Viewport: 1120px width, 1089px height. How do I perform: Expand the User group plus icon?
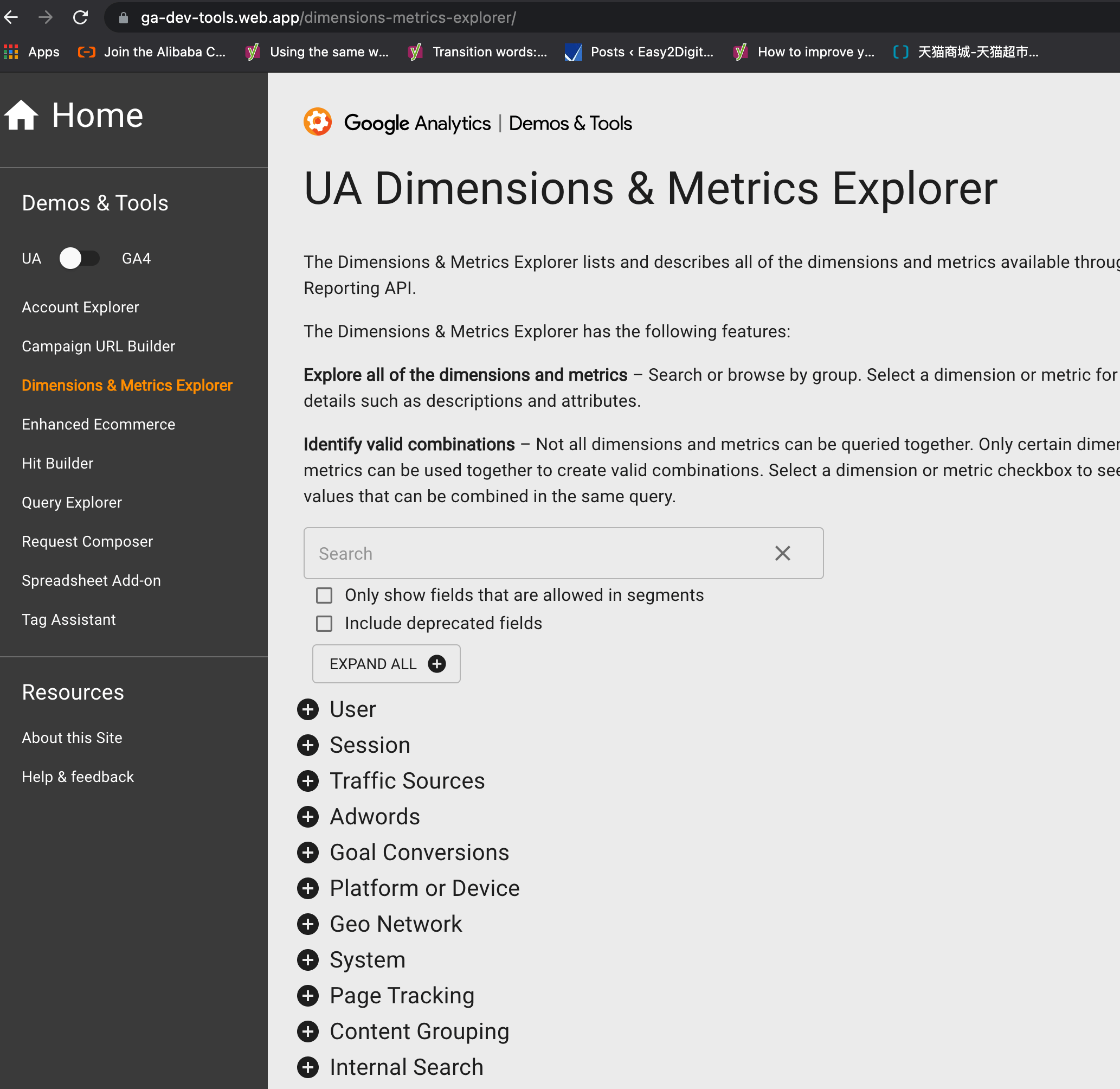[x=308, y=709]
